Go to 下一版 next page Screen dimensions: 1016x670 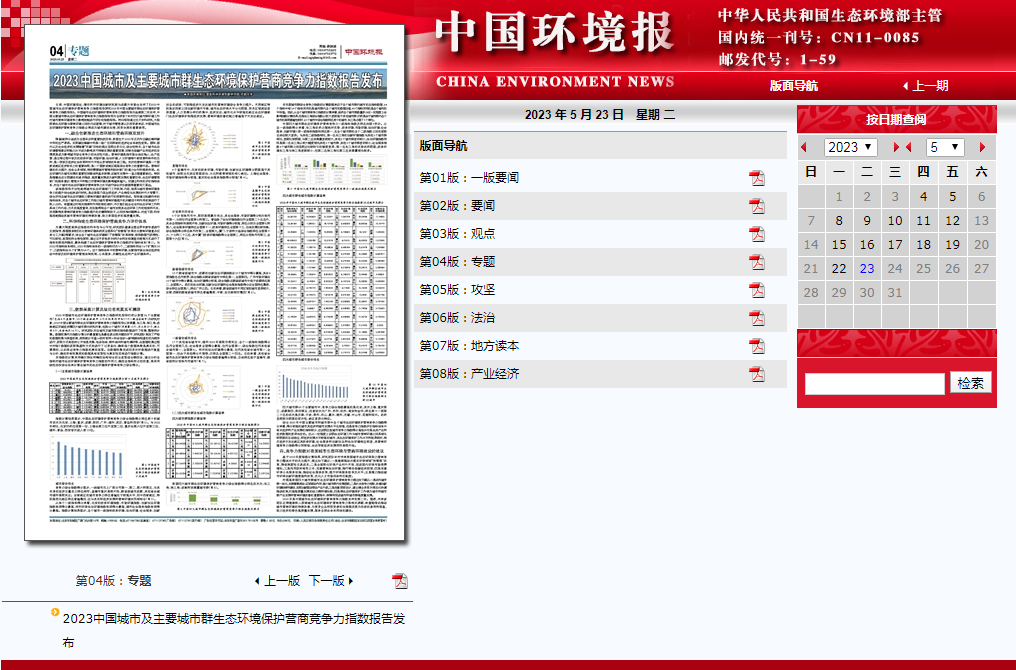(x=331, y=581)
